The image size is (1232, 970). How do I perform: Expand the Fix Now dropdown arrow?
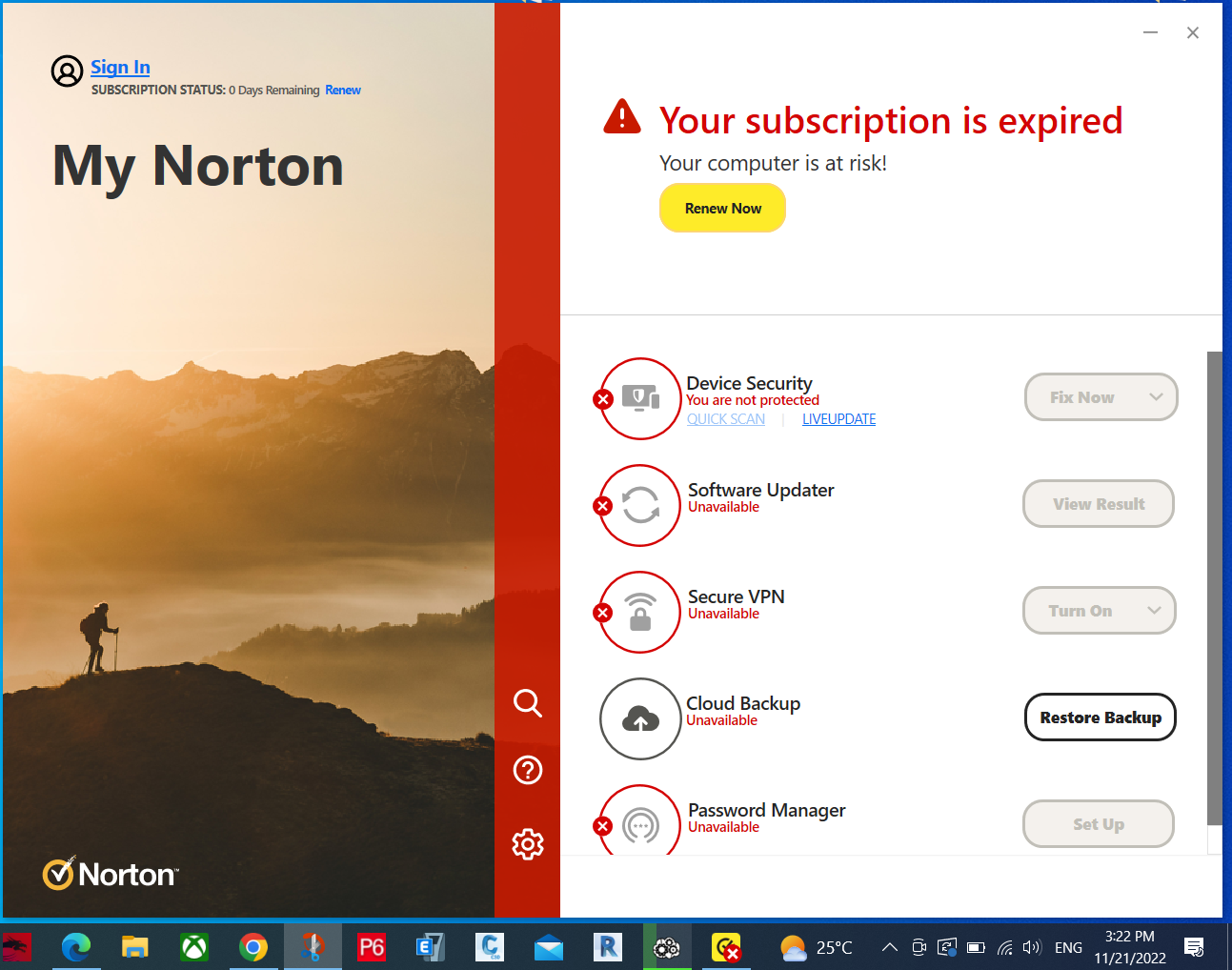coord(1156,397)
